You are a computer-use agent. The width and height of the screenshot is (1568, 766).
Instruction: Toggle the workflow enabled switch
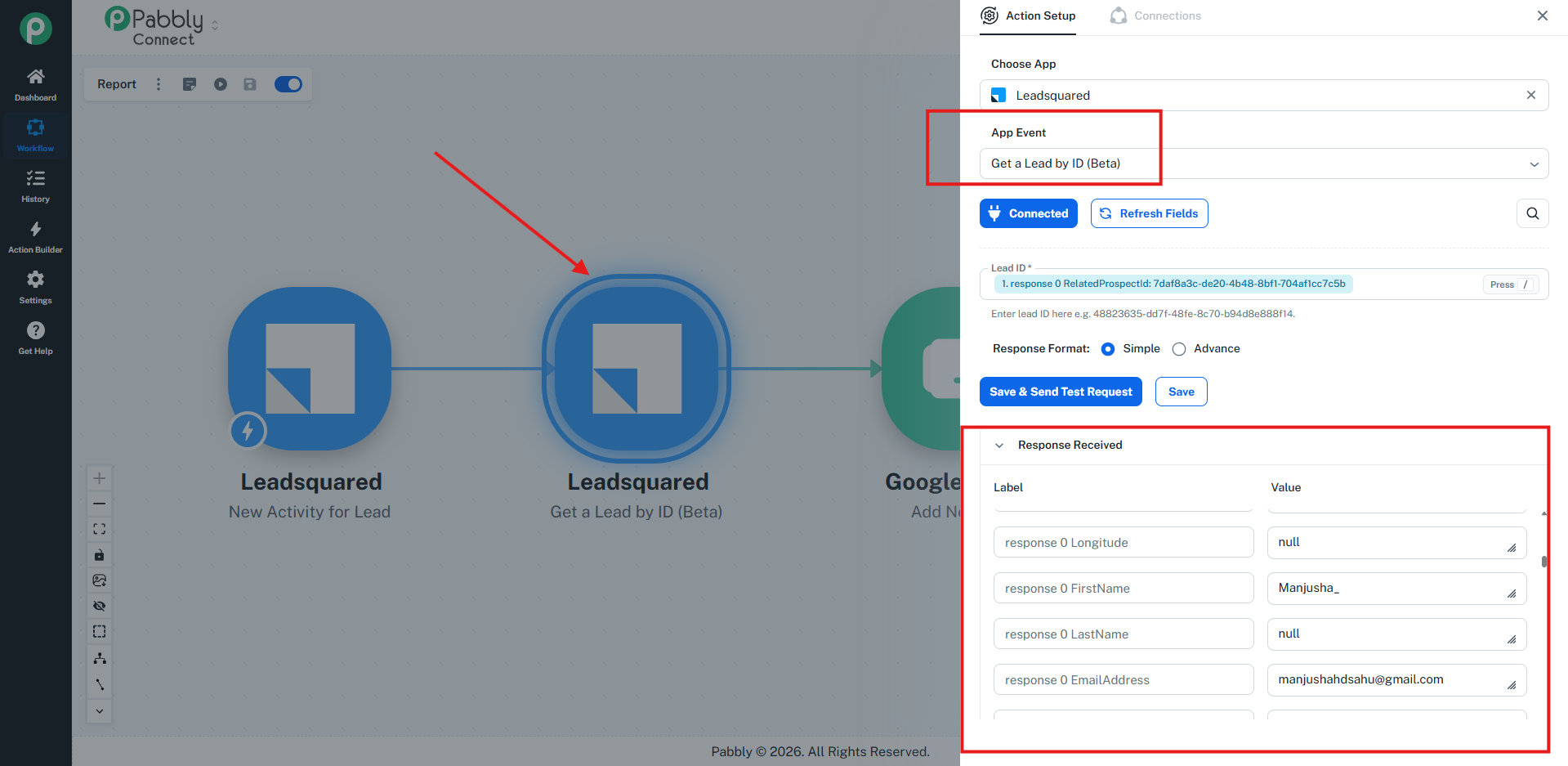pos(288,84)
